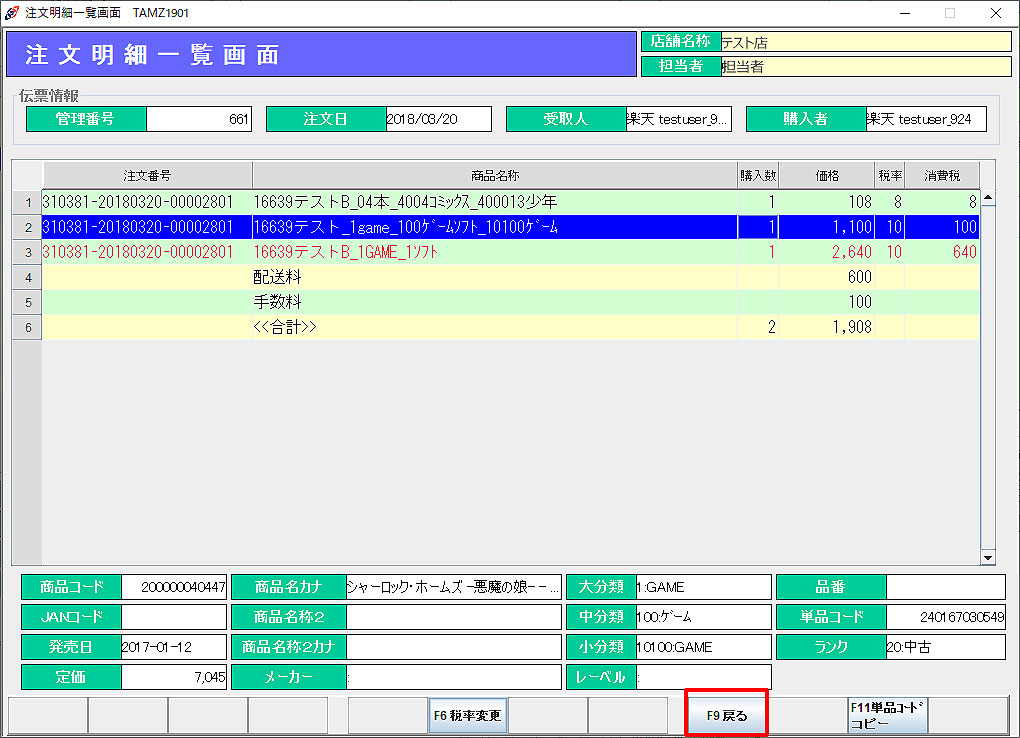Click the ランク field showing 20:中古
Image resolution: width=1020 pixels, height=738 pixels.
(x=945, y=647)
